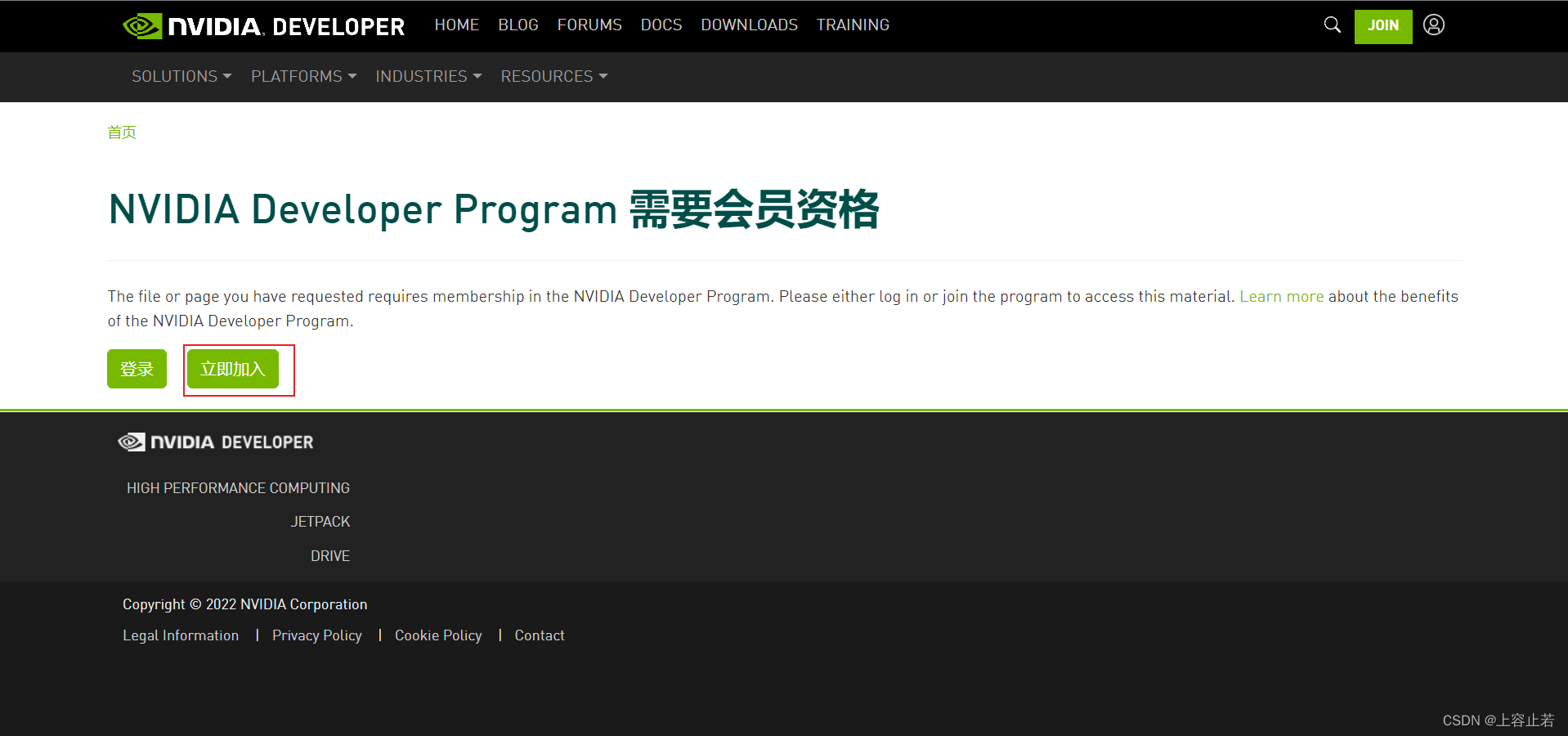Navigate to the BLOG section
The image size is (1568, 736).
517,25
